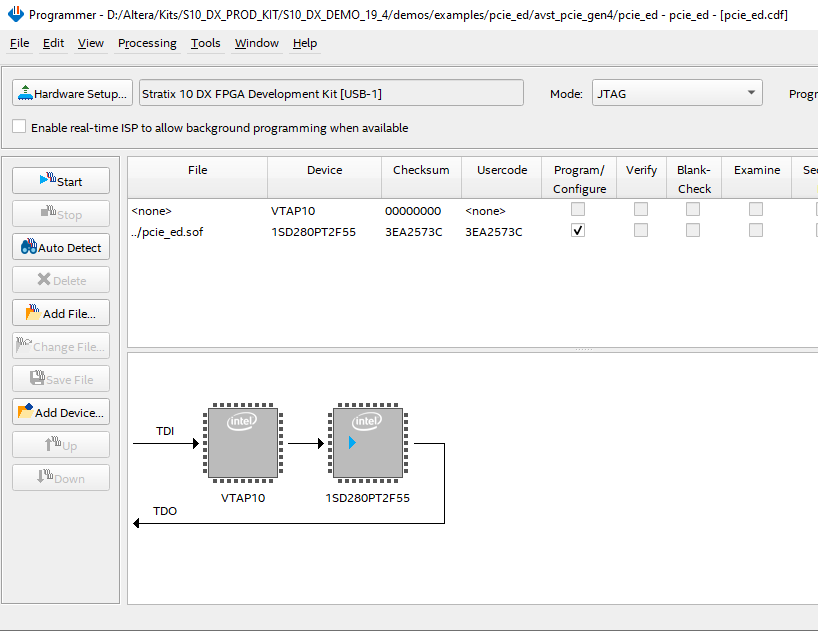
Task: Click the Usercode column header
Action: pyautogui.click(x=502, y=177)
